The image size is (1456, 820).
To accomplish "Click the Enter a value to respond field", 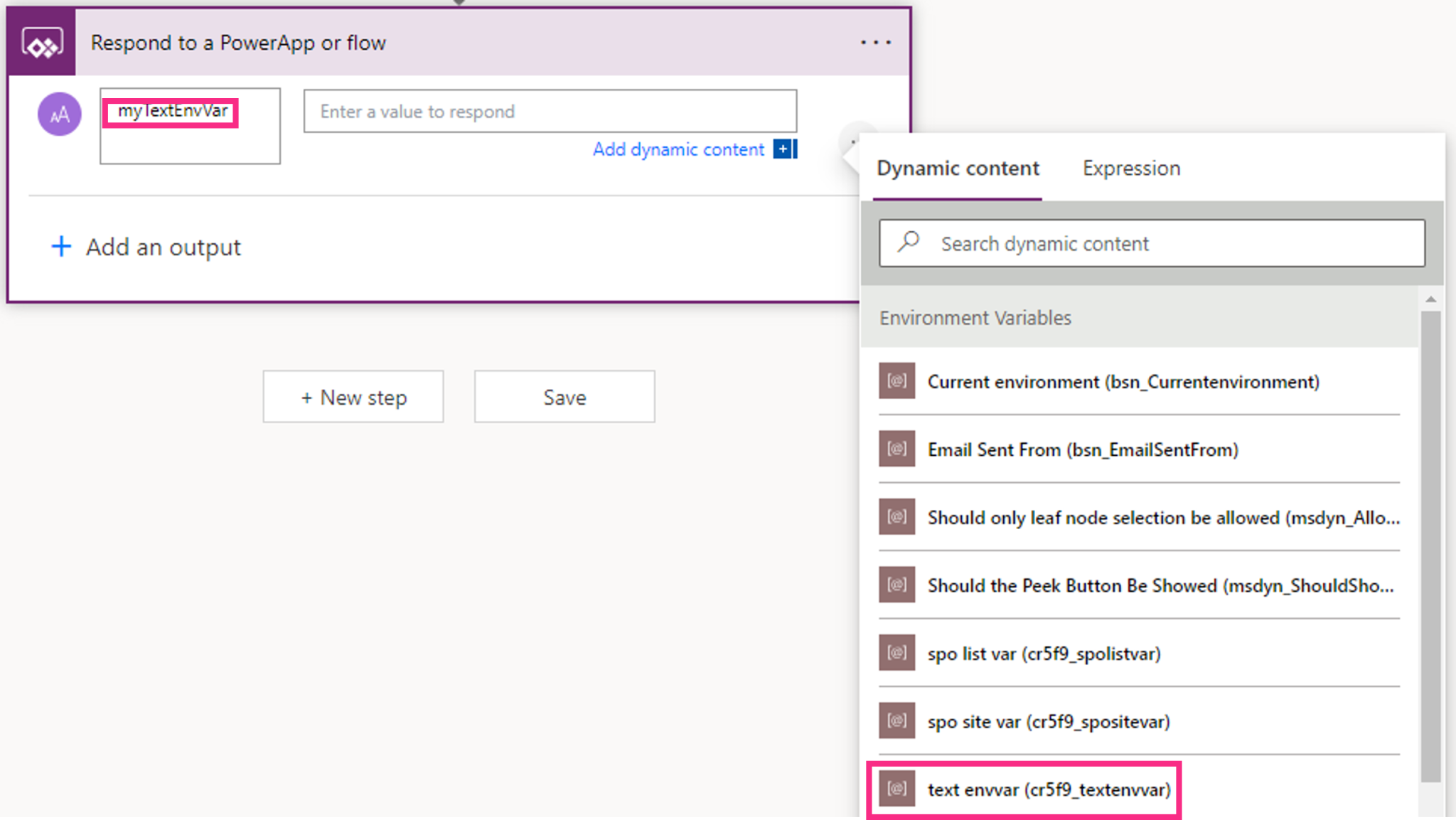I will tap(550, 112).
